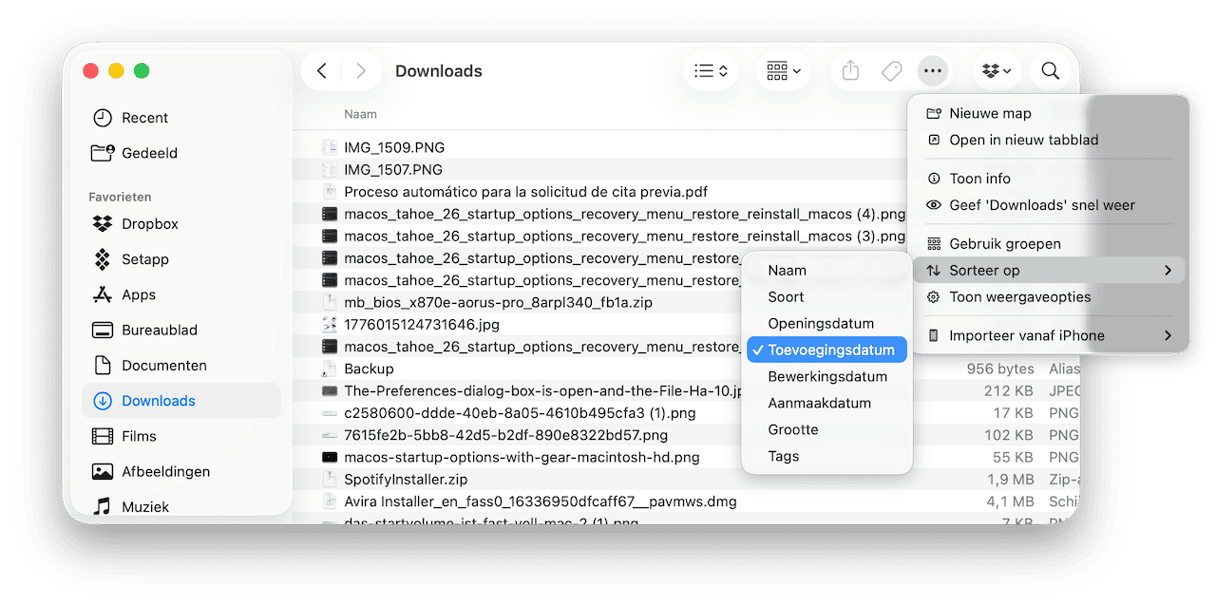The width and height of the screenshot is (1216, 606).
Task: Select Proceso automático para la solicitud pdf
Action: (526, 192)
